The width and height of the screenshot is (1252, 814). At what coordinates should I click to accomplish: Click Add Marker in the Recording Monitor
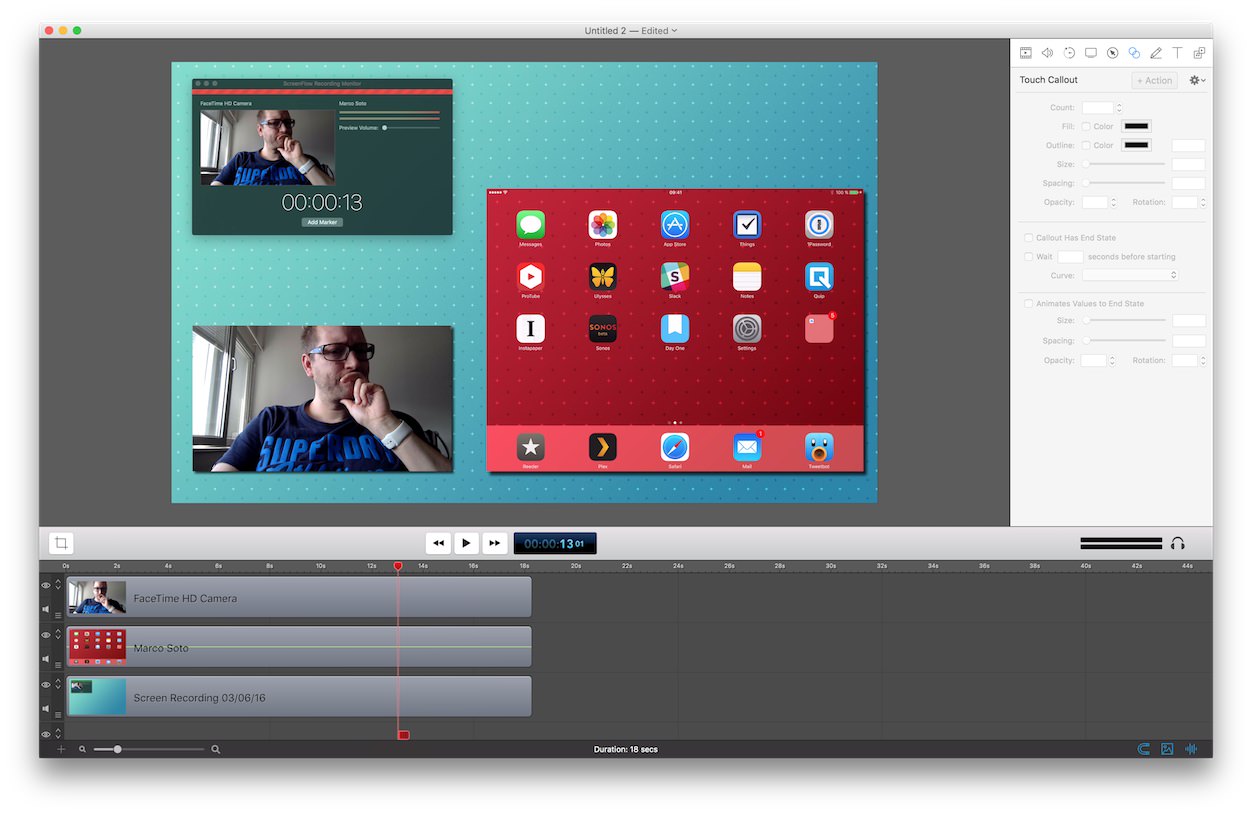point(322,222)
